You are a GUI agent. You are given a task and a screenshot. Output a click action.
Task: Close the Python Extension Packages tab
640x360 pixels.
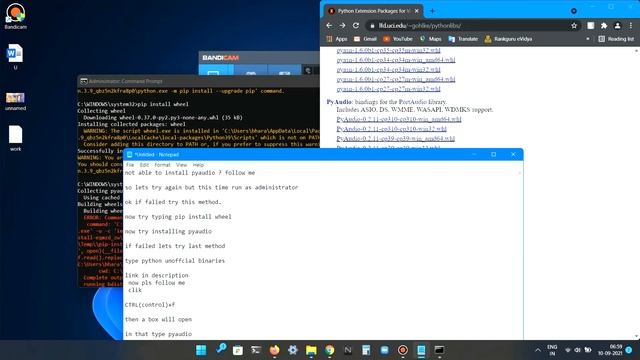coord(417,11)
